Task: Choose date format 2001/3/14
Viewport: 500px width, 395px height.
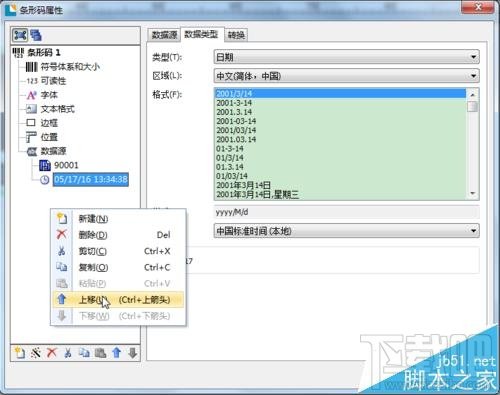Action: tap(340, 94)
